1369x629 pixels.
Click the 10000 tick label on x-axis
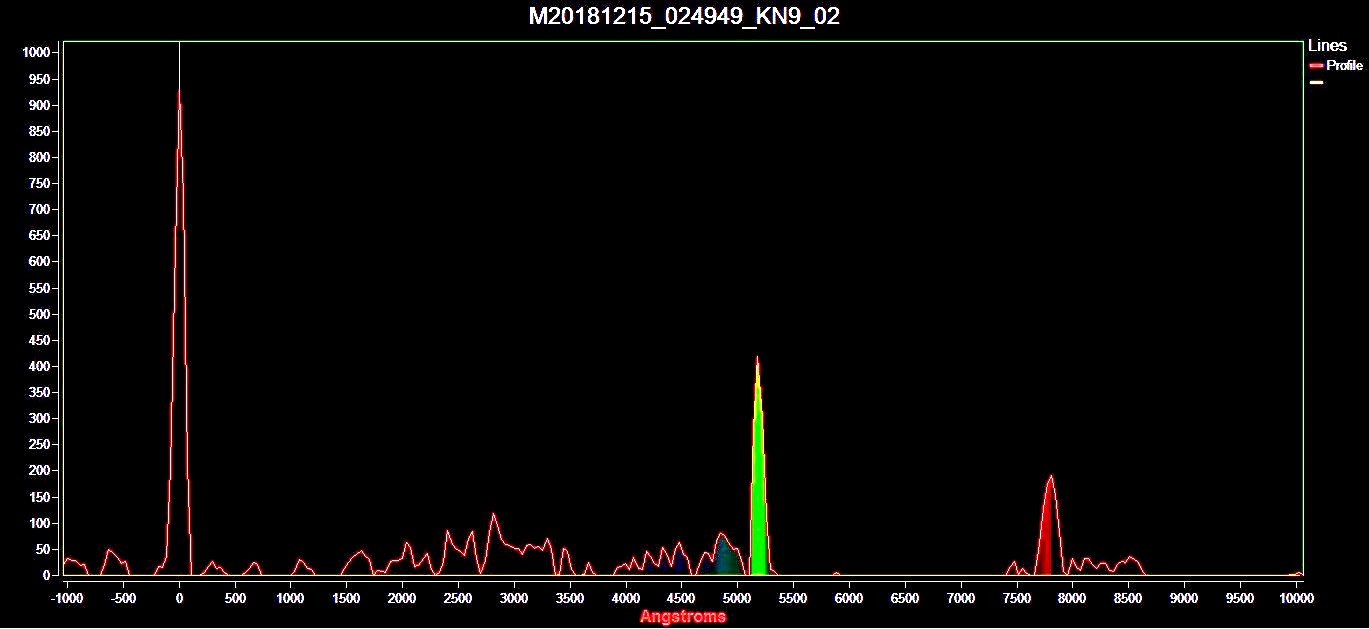coord(1295,598)
